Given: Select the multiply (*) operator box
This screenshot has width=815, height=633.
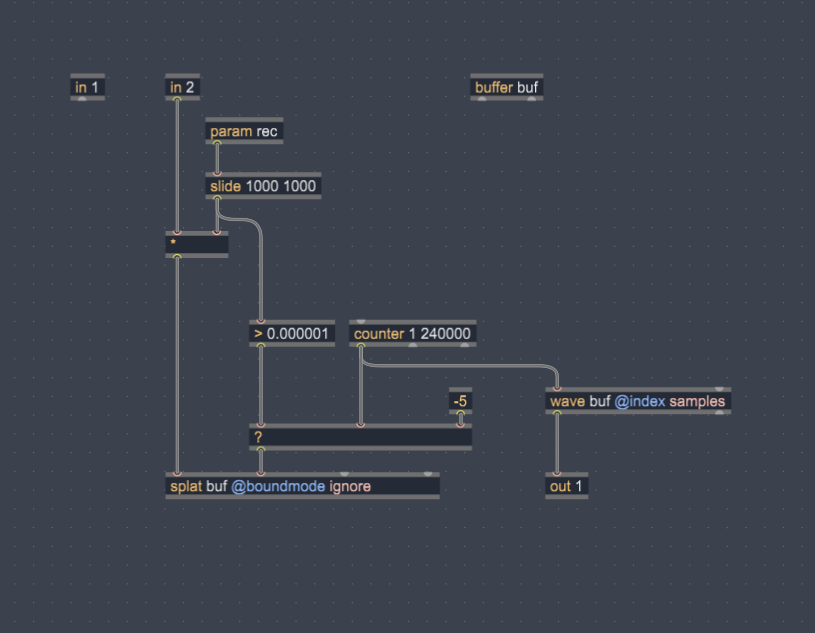Looking at the screenshot, I should pos(197,244).
